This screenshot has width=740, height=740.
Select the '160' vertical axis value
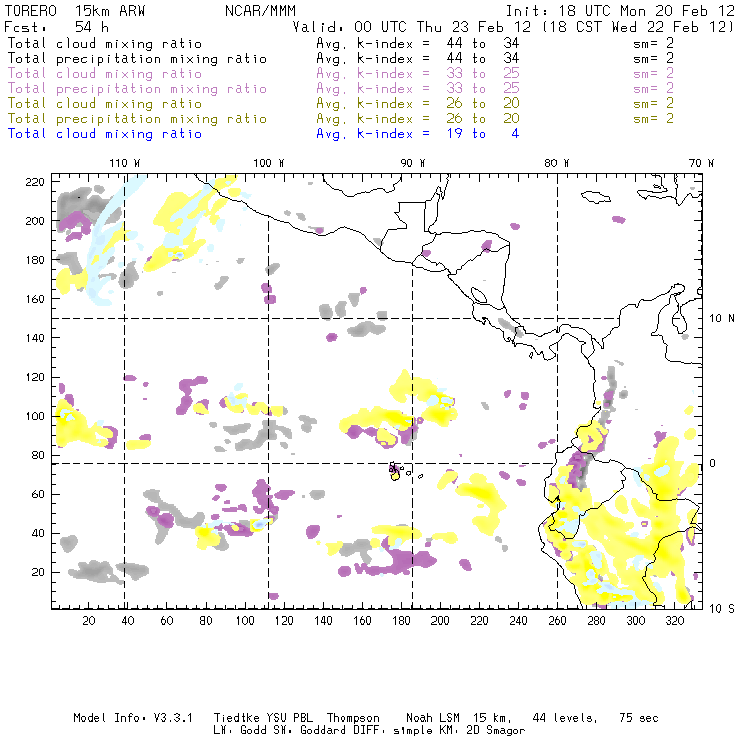(35, 299)
